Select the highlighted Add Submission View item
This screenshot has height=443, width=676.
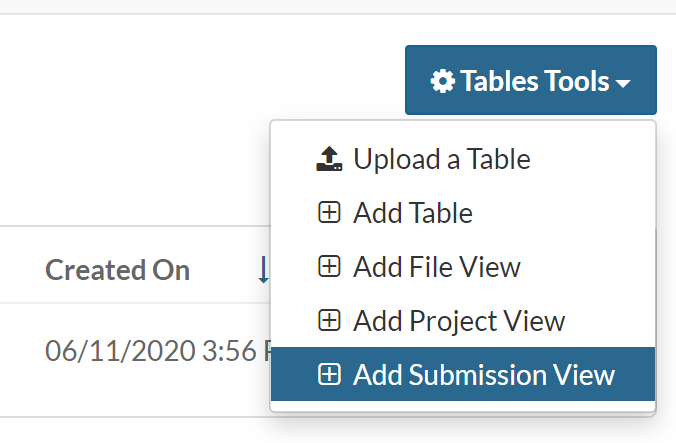[483, 375]
